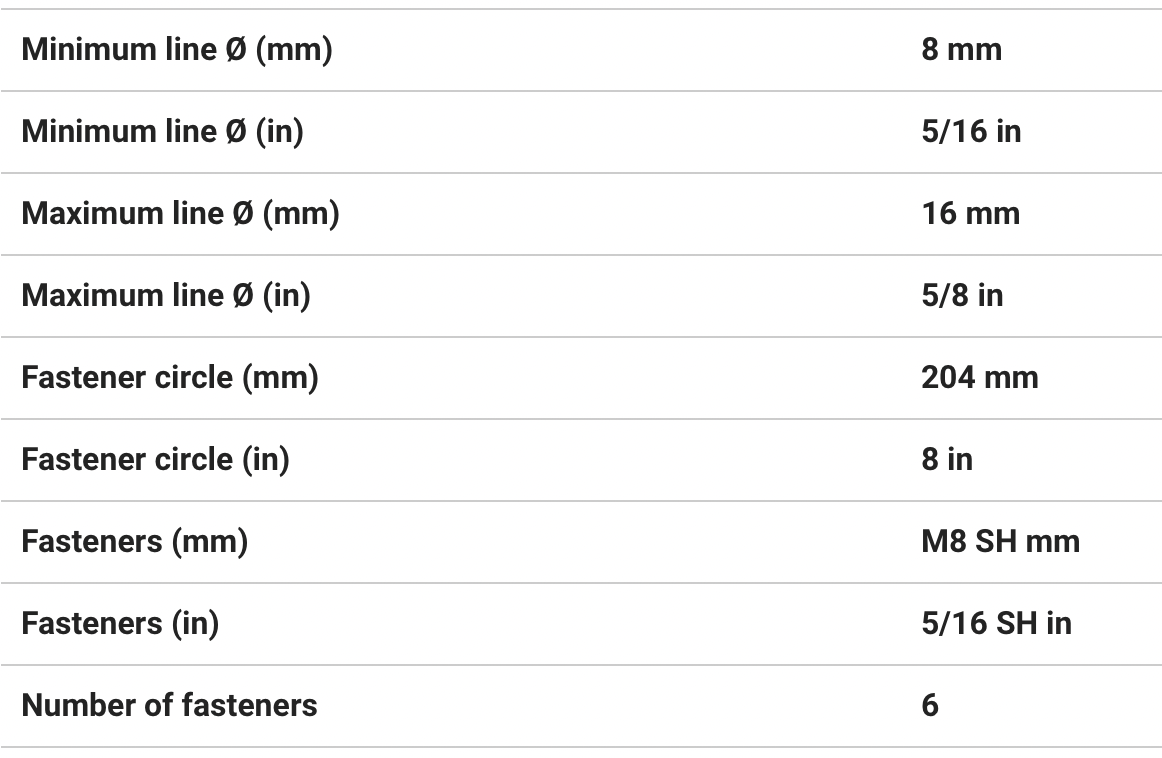Select the "5/16 SH in" value
The height and width of the screenshot is (758, 1162).
click(996, 624)
